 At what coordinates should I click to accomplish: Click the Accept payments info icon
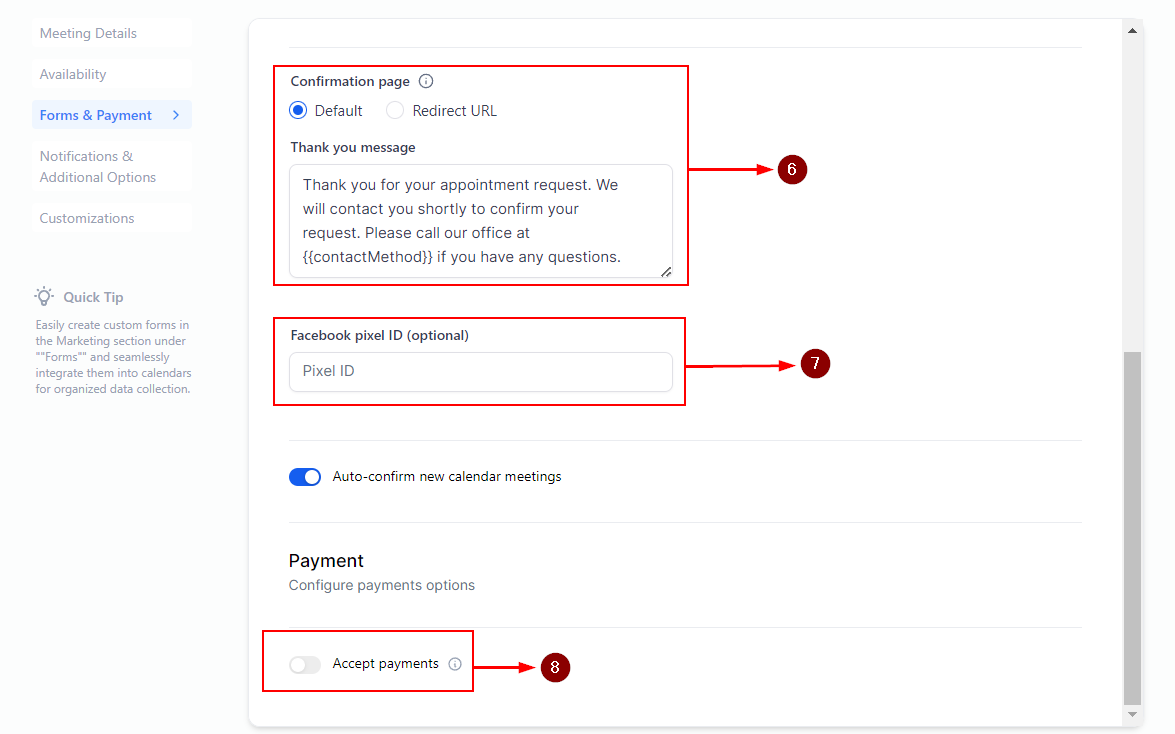455,664
